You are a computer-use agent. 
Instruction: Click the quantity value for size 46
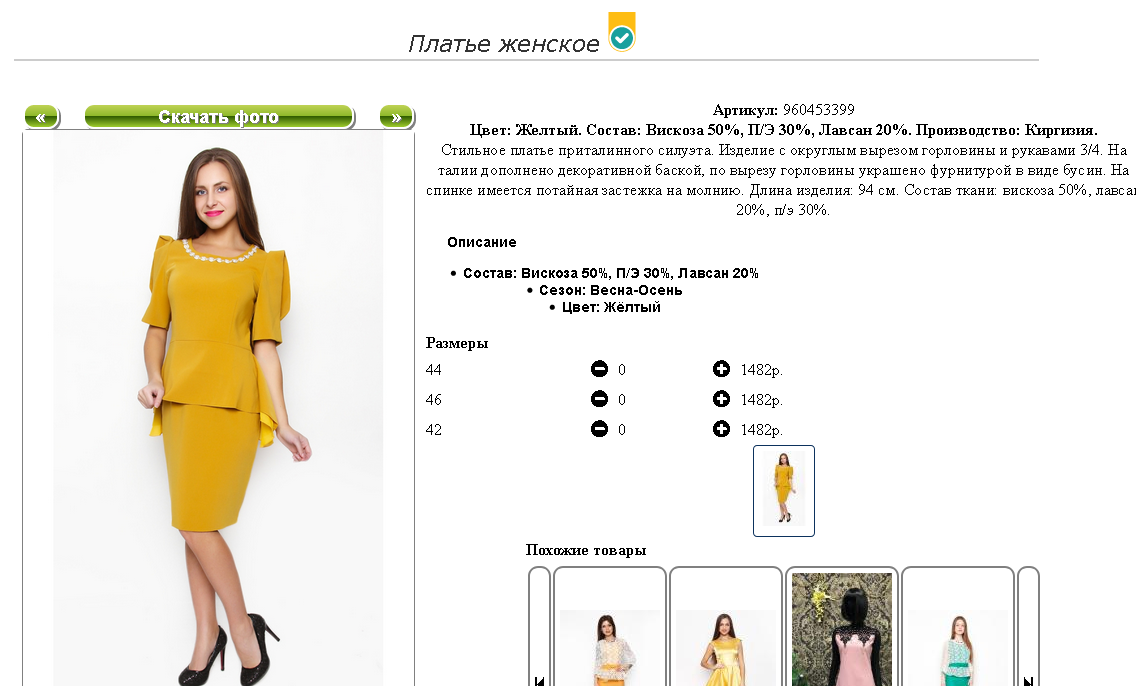coord(622,400)
